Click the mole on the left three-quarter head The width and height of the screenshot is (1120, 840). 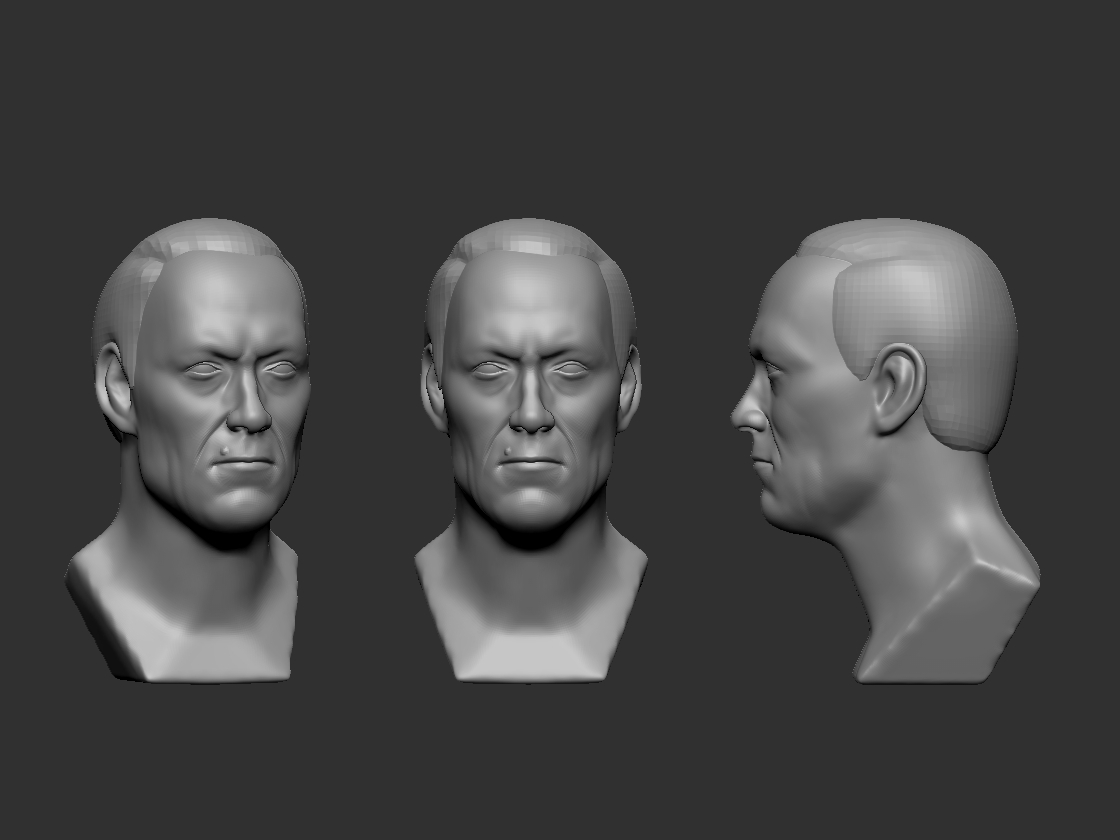(229, 458)
